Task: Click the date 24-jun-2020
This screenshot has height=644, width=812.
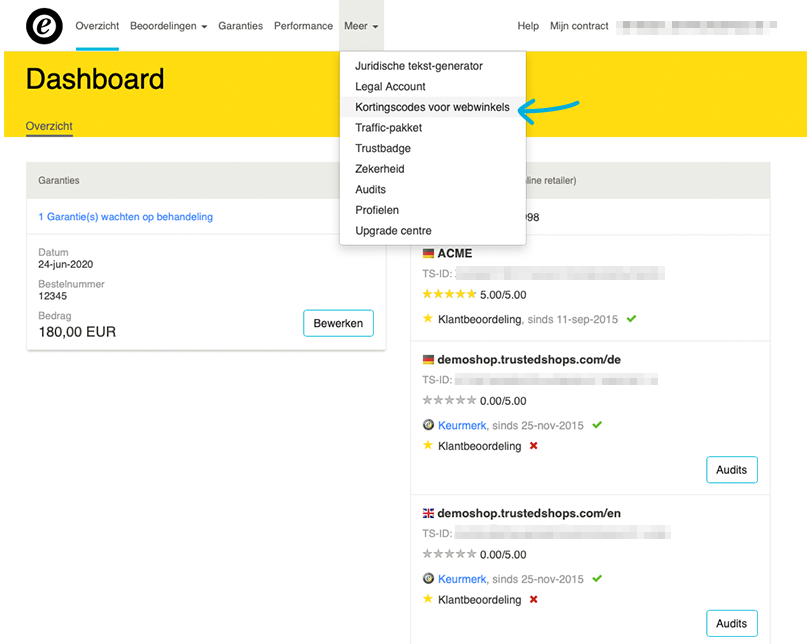Action: pyautogui.click(x=66, y=265)
